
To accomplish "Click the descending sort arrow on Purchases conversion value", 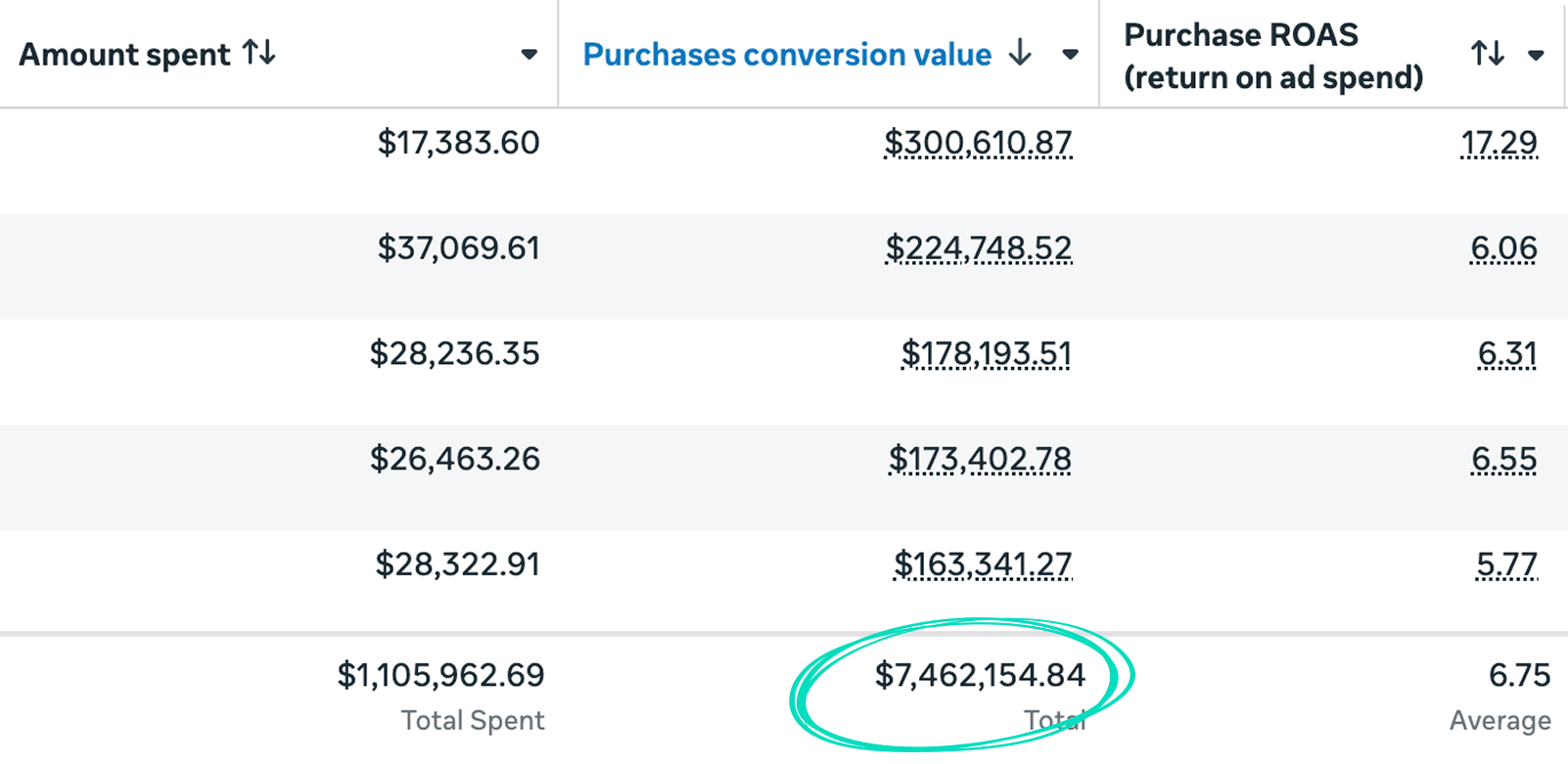I will (1020, 53).
